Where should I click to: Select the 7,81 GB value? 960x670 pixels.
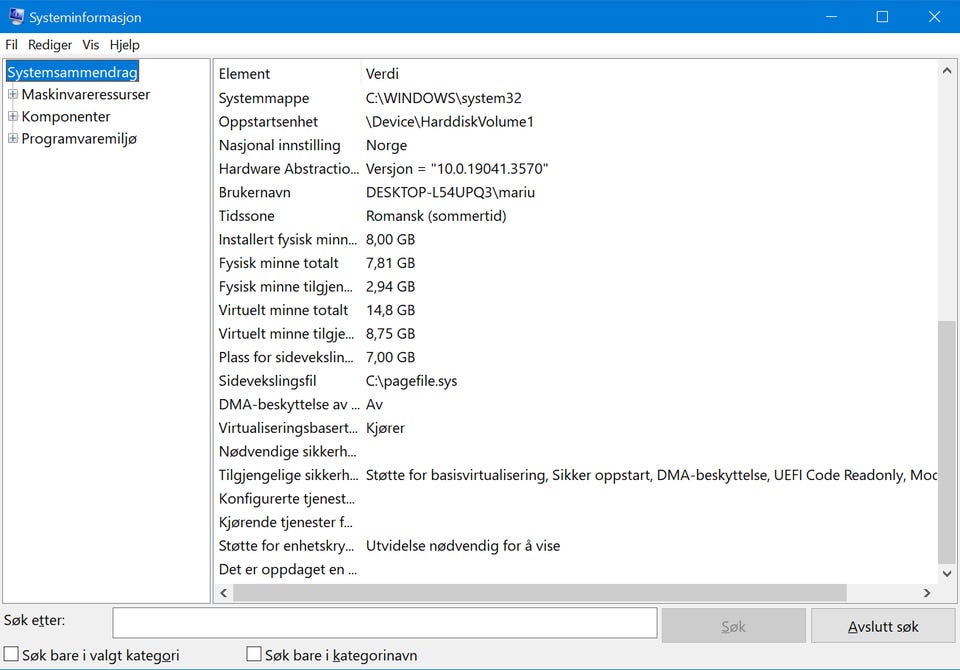click(391, 263)
